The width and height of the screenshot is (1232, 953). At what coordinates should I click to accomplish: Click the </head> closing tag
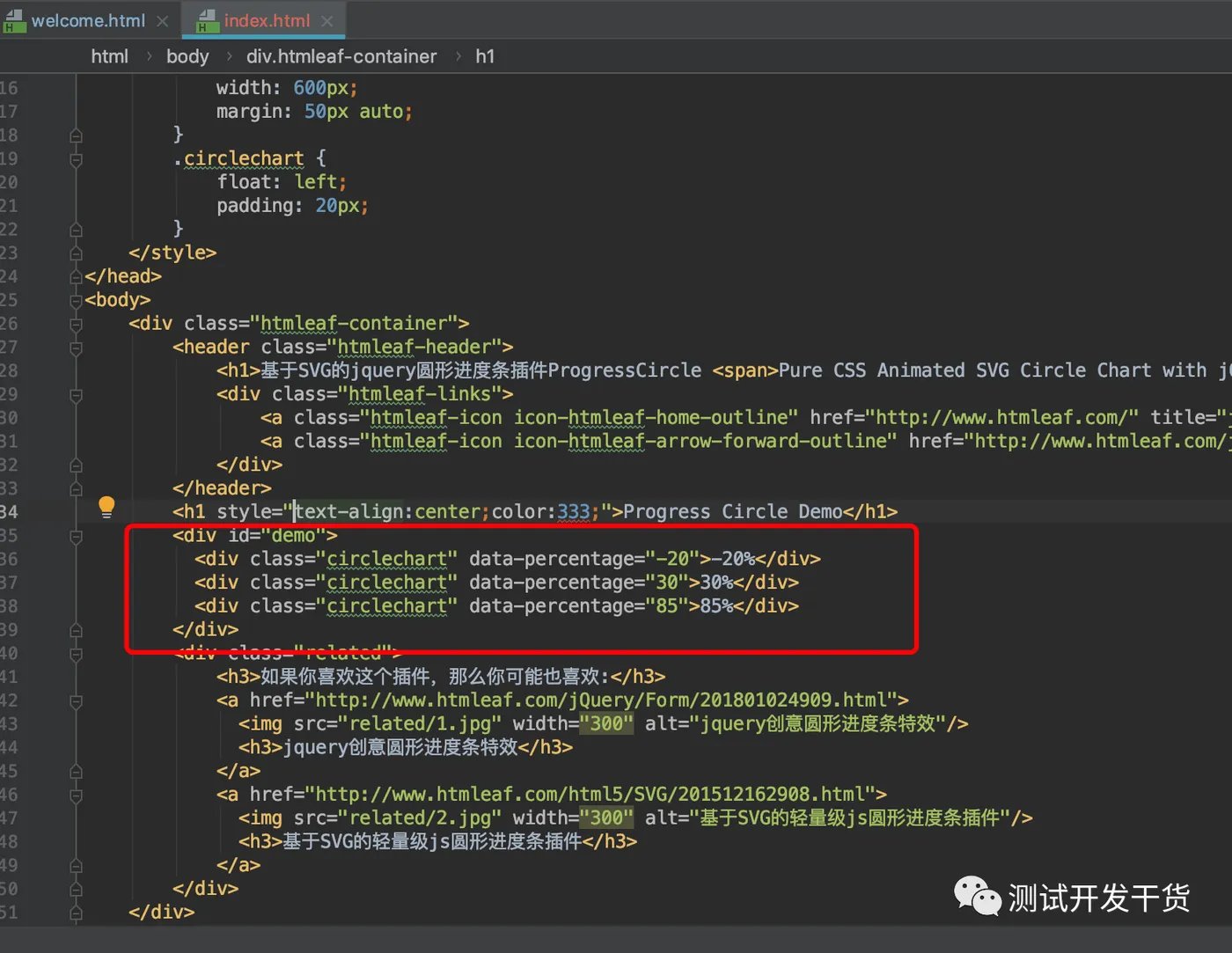pyautogui.click(x=123, y=276)
